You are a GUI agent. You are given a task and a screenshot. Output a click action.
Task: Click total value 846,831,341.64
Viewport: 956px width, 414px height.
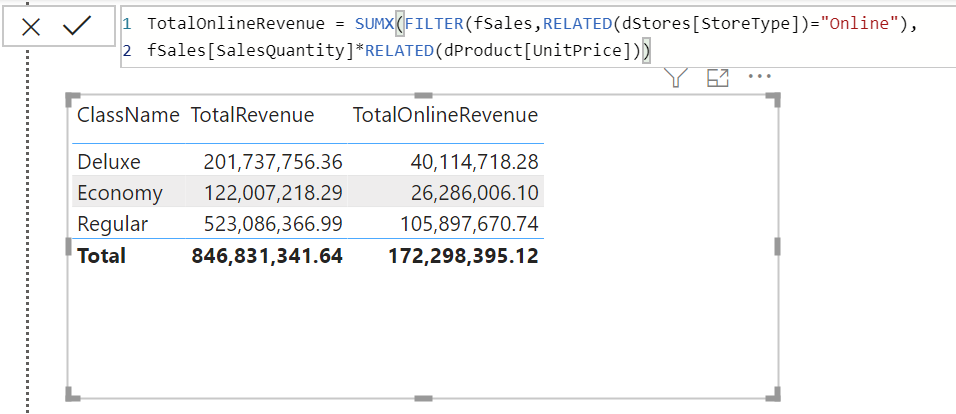tap(267, 255)
